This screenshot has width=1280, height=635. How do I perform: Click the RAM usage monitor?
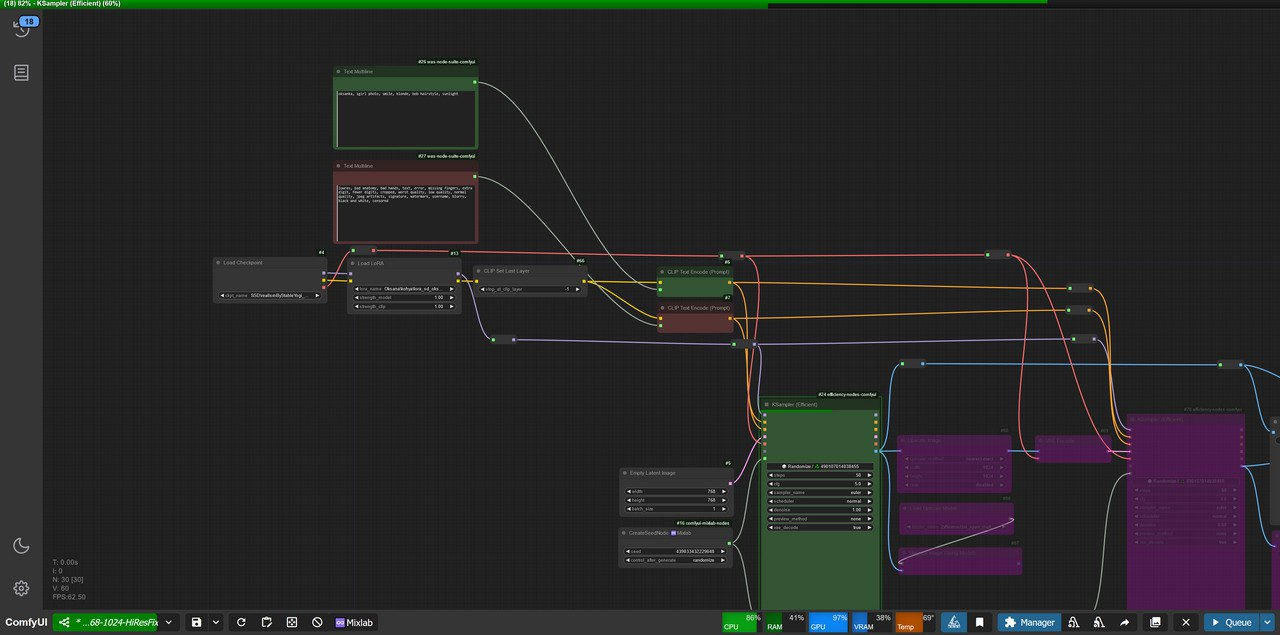[x=785, y=622]
